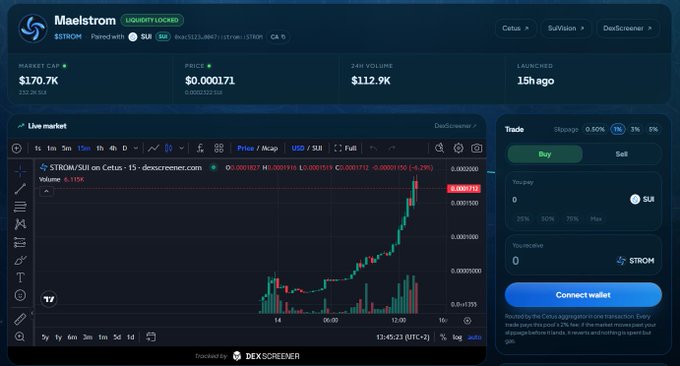The height and width of the screenshot is (366, 680).
Task: Open the emoji icons tool
Action: pyautogui.click(x=20, y=295)
